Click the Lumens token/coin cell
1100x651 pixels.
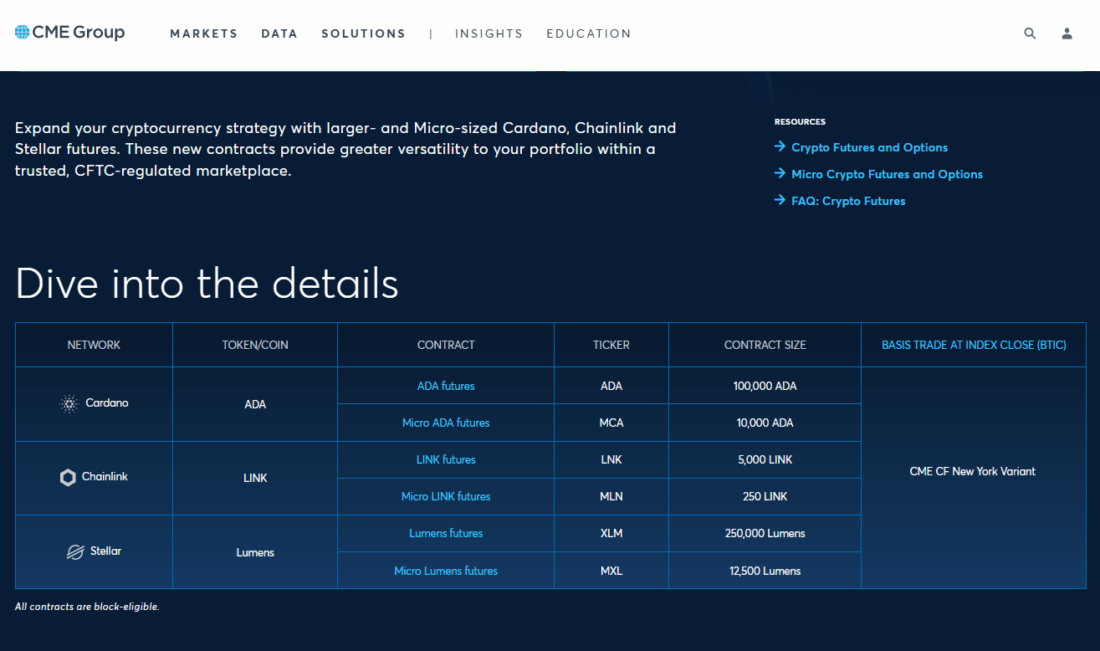255,553
